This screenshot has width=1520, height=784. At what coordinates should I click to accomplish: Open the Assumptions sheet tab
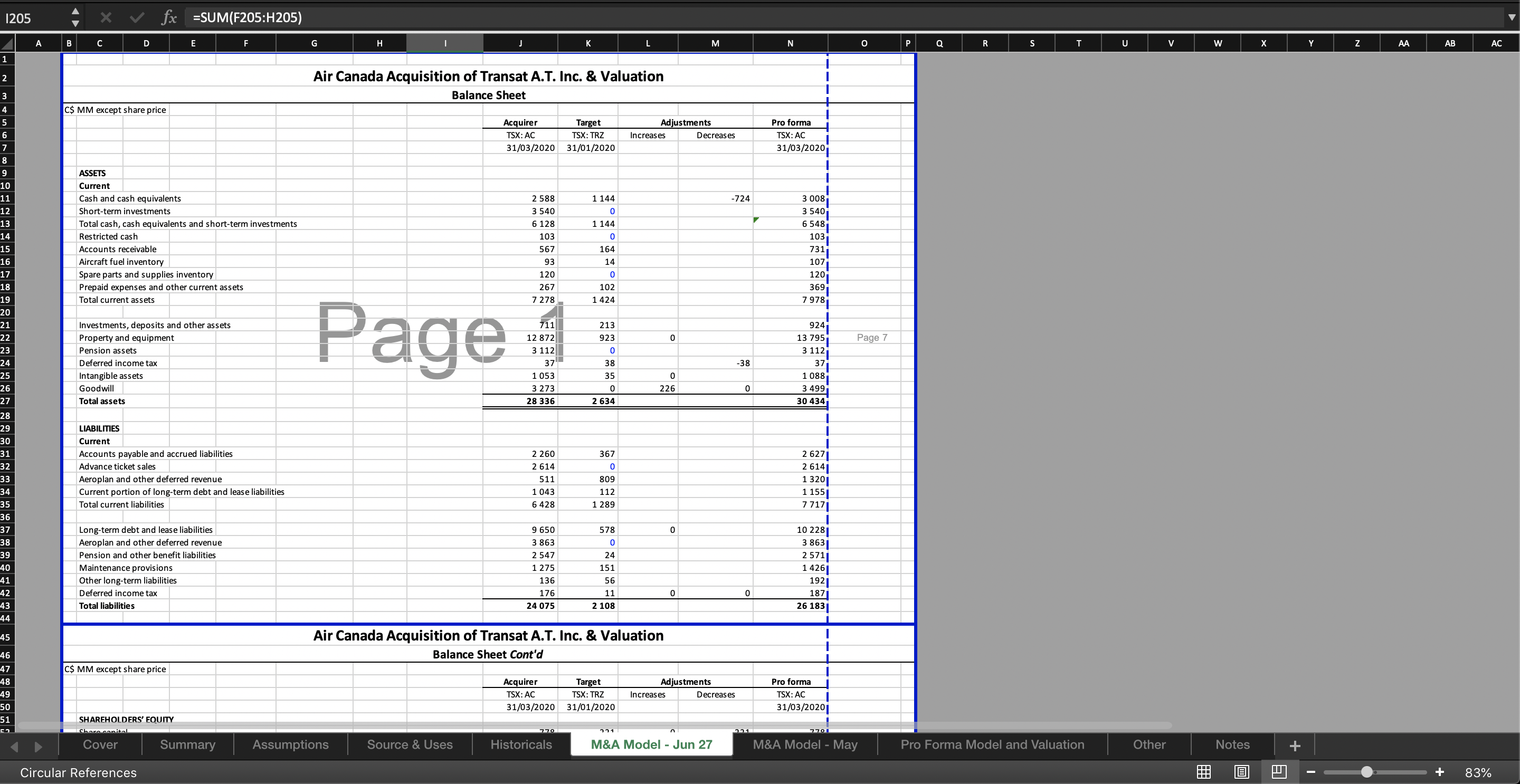point(290,744)
